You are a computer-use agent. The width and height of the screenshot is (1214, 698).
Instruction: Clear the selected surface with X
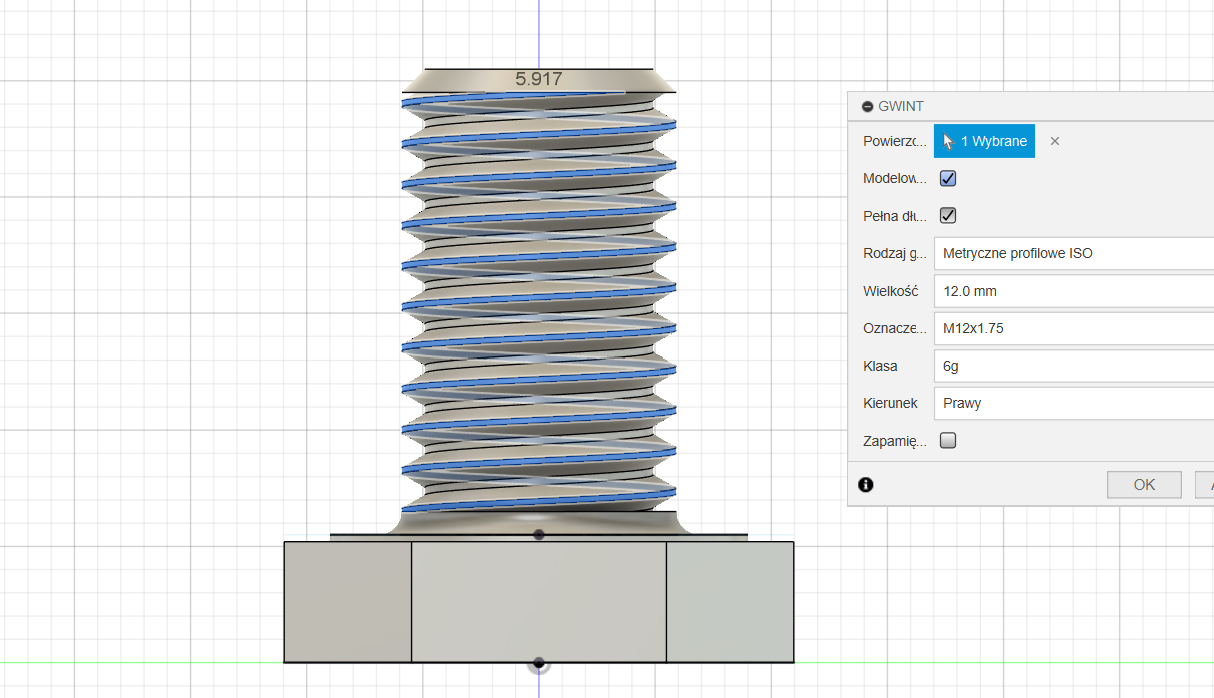coord(1054,141)
